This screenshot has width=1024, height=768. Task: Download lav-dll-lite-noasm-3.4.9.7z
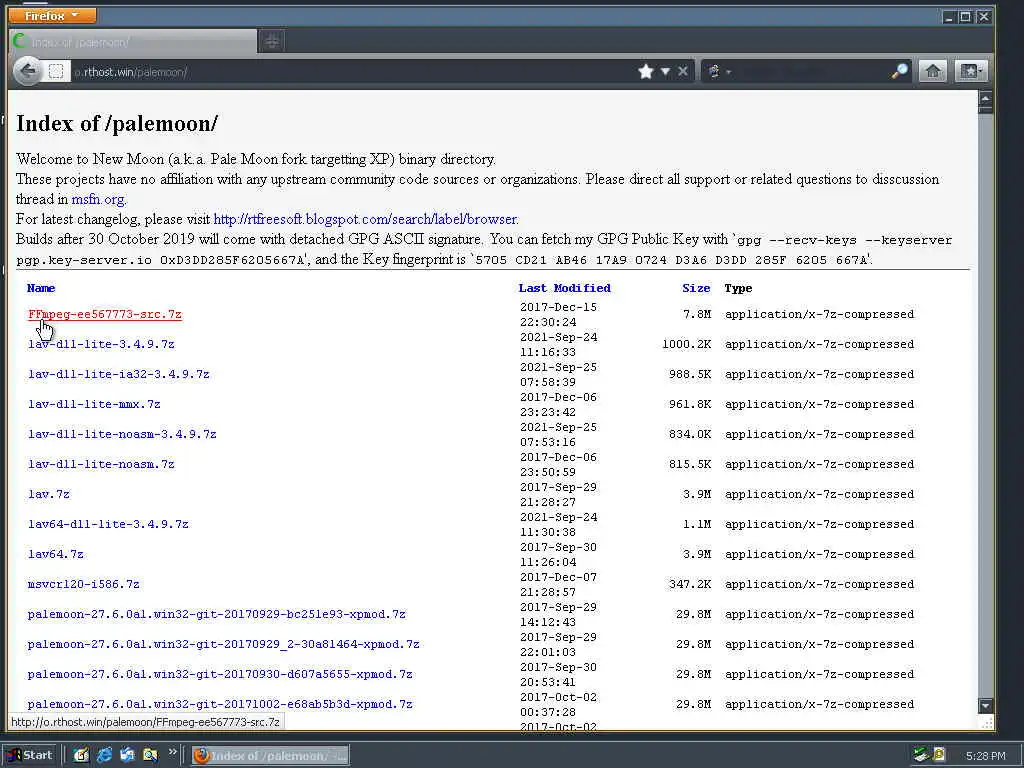tap(122, 434)
